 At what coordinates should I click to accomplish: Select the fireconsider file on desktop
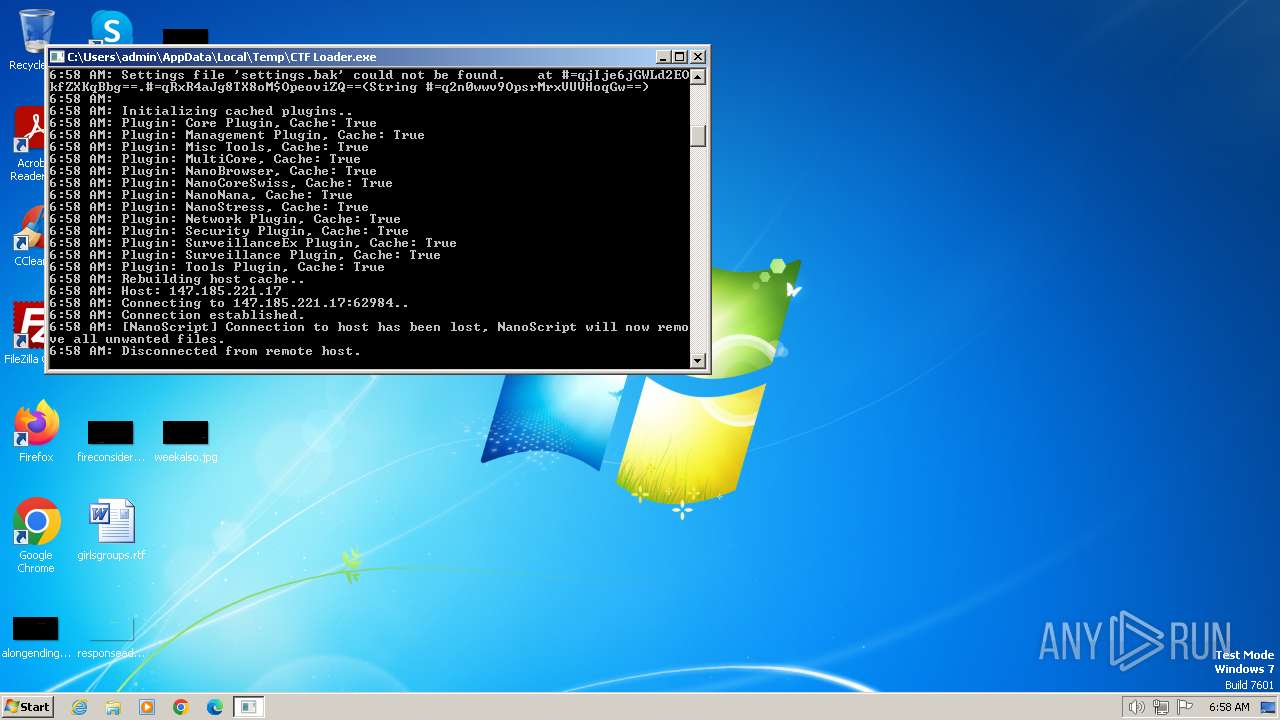[111, 442]
